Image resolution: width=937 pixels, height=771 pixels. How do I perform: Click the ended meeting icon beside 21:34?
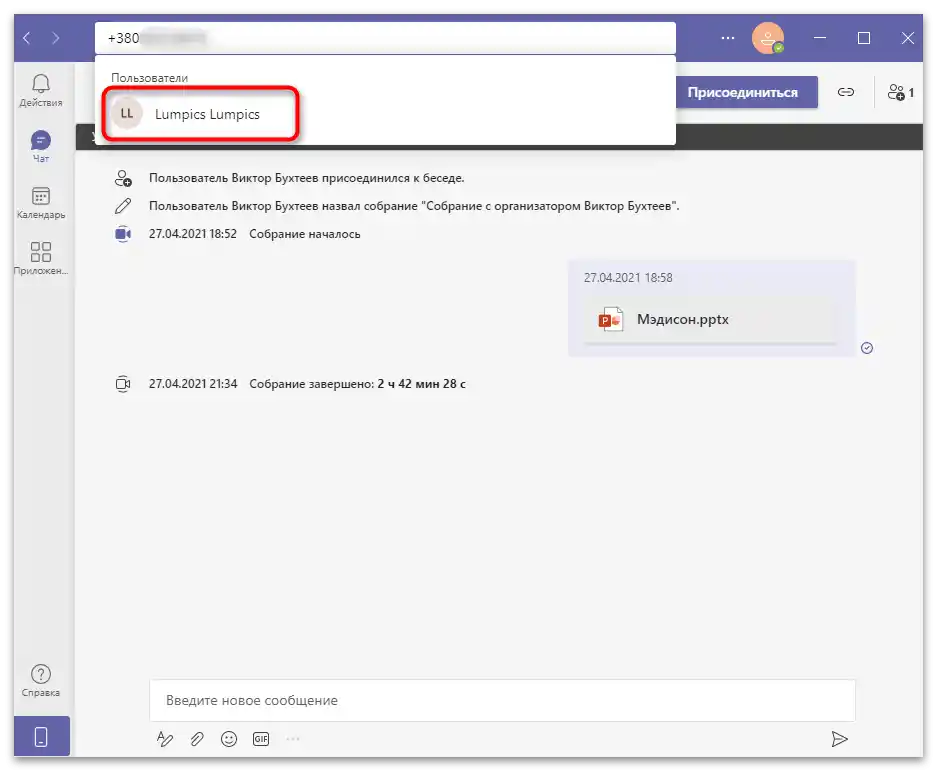pyautogui.click(x=123, y=384)
